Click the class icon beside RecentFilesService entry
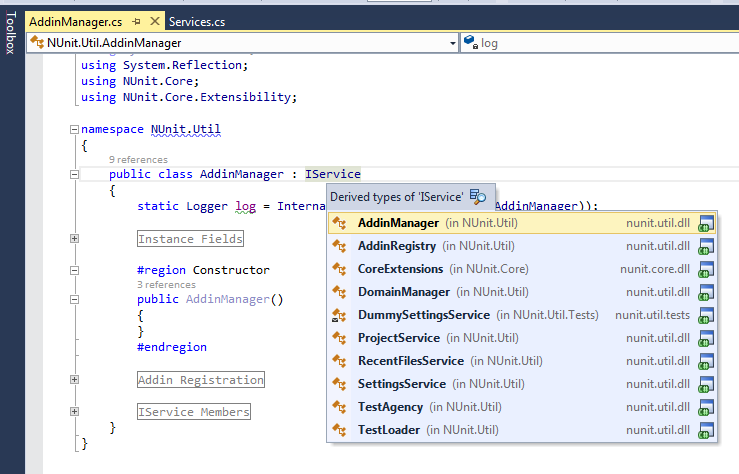 [339, 361]
